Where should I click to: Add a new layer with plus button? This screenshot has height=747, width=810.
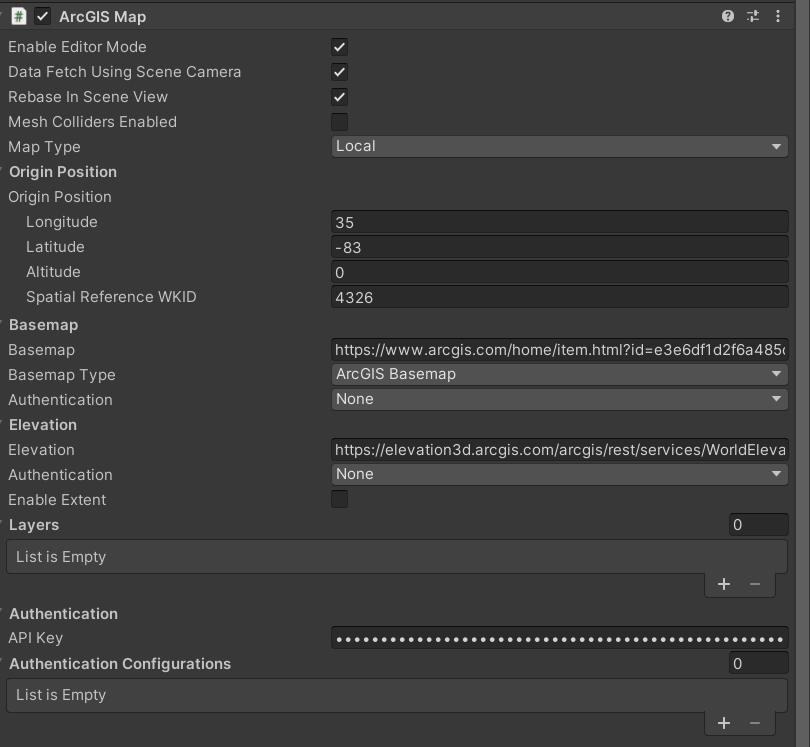pos(724,584)
